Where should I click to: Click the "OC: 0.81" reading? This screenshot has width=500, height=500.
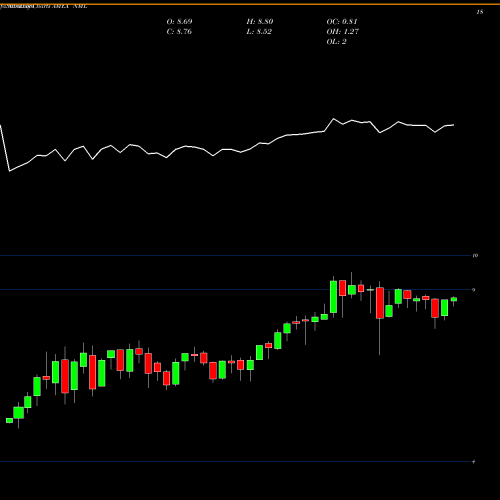pyautogui.click(x=342, y=22)
